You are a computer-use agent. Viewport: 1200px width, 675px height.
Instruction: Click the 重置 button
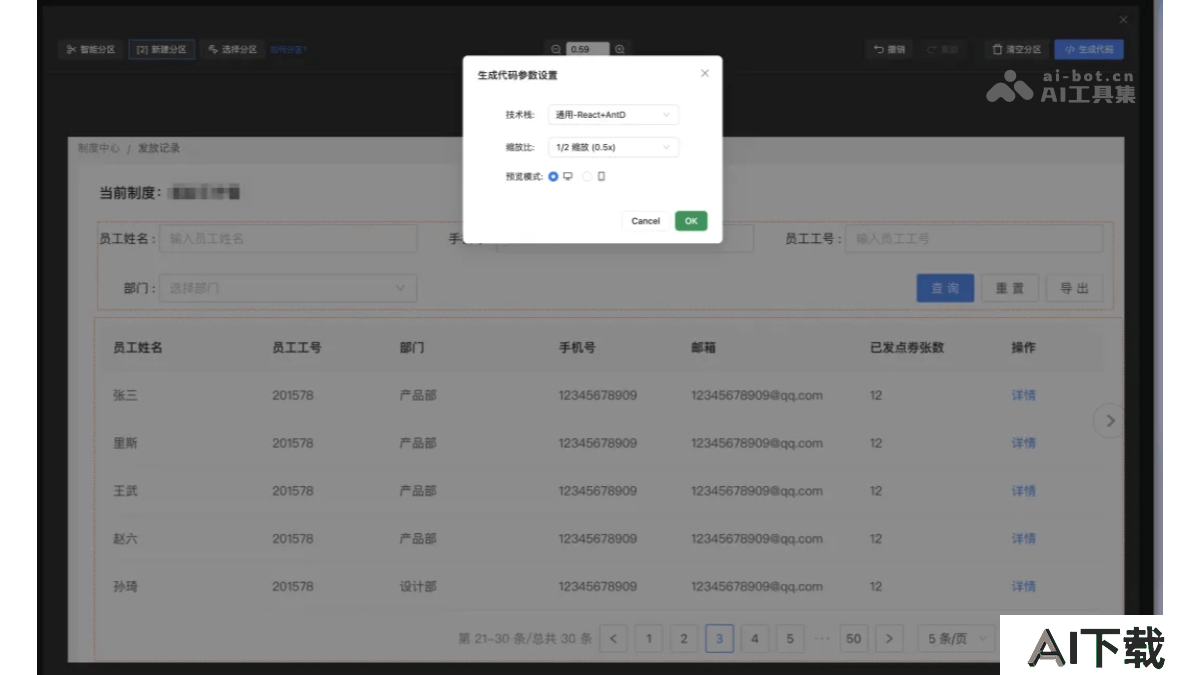1010,288
